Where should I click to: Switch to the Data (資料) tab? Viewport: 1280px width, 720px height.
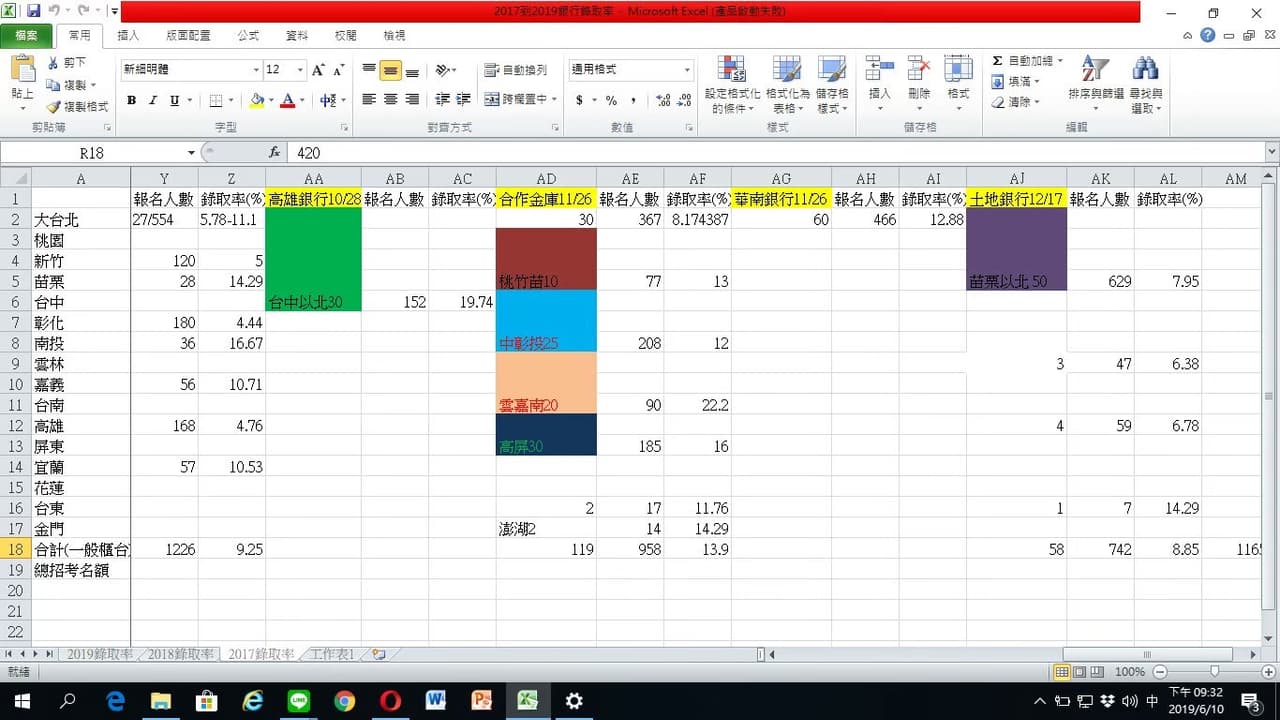(x=297, y=35)
